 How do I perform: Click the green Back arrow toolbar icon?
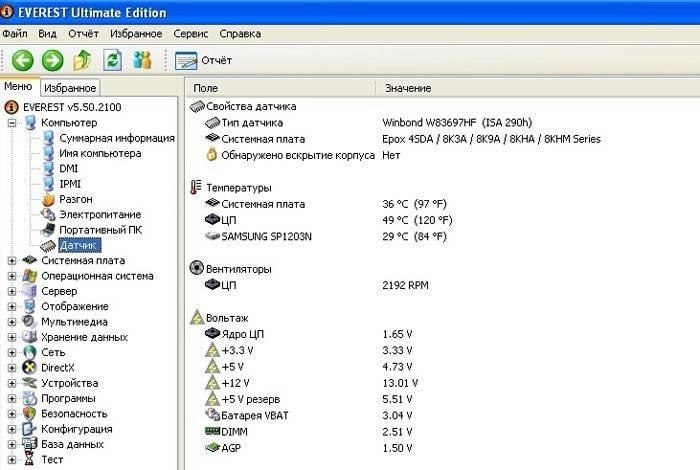click(22, 60)
